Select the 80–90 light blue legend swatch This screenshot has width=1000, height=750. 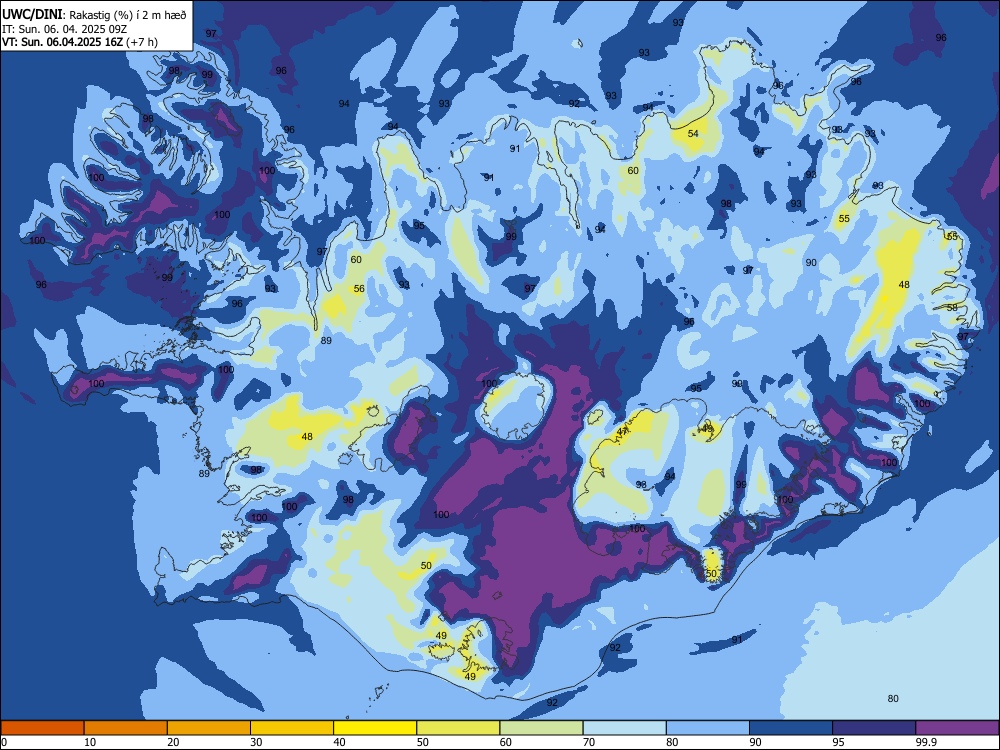pyautogui.click(x=708, y=728)
